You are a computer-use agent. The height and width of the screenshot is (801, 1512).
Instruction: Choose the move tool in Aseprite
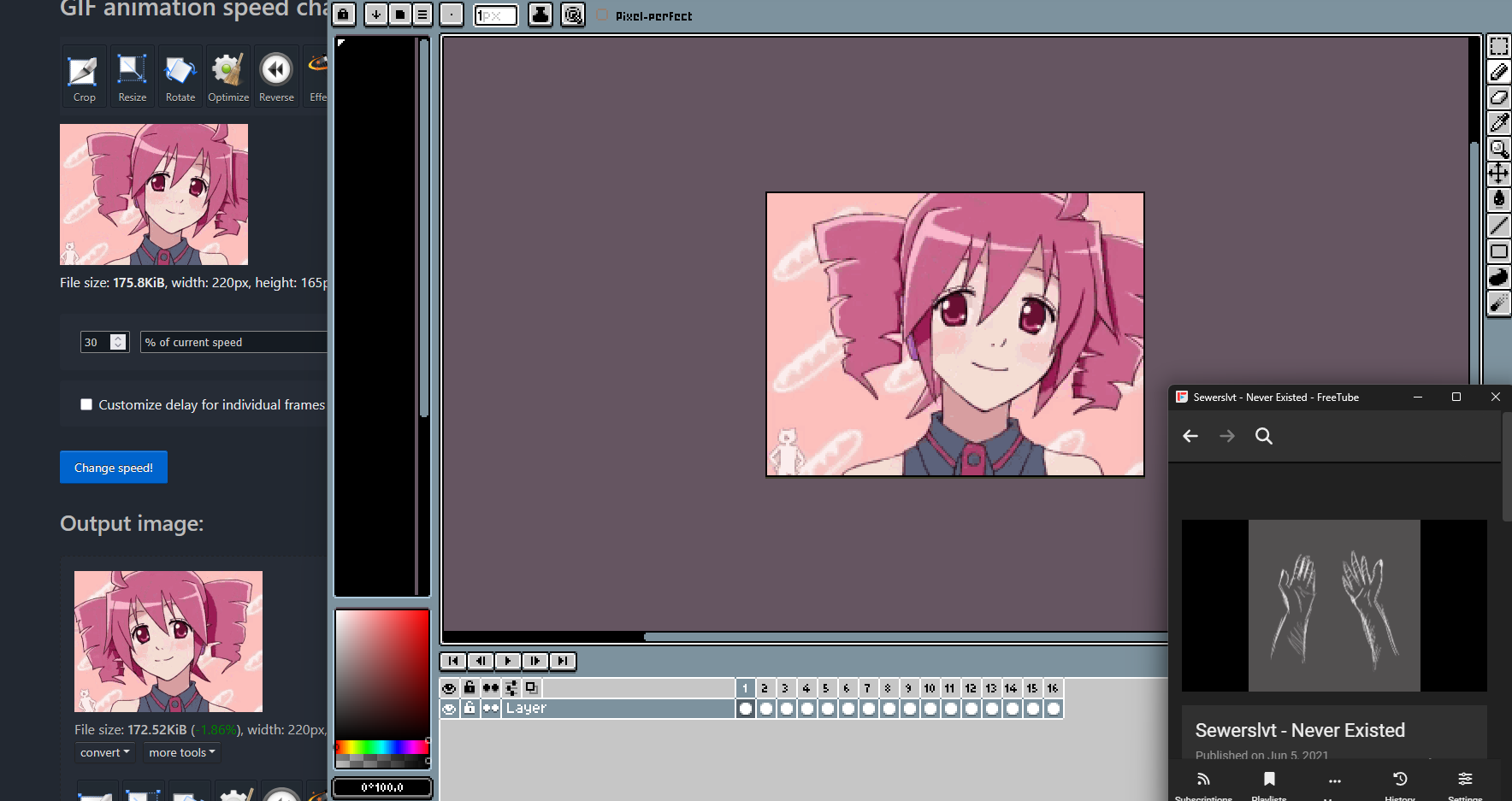click(x=1499, y=174)
